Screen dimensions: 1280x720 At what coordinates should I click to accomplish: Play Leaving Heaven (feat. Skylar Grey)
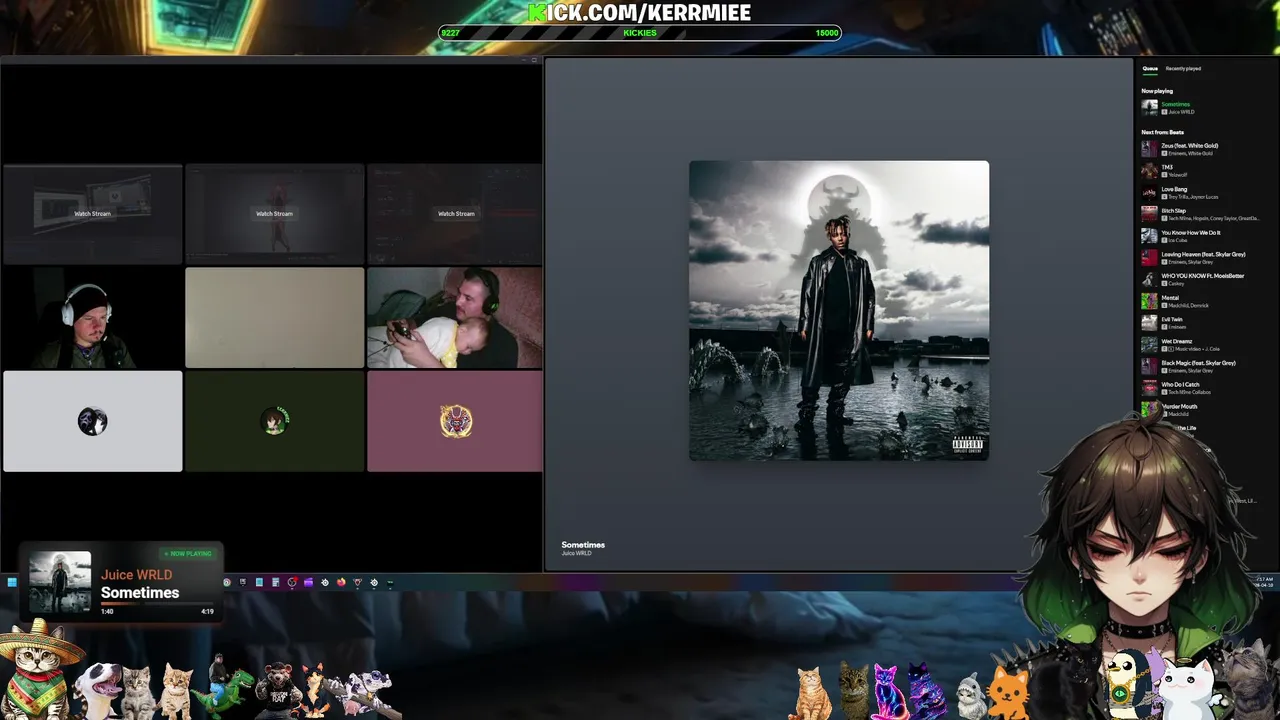point(1200,258)
